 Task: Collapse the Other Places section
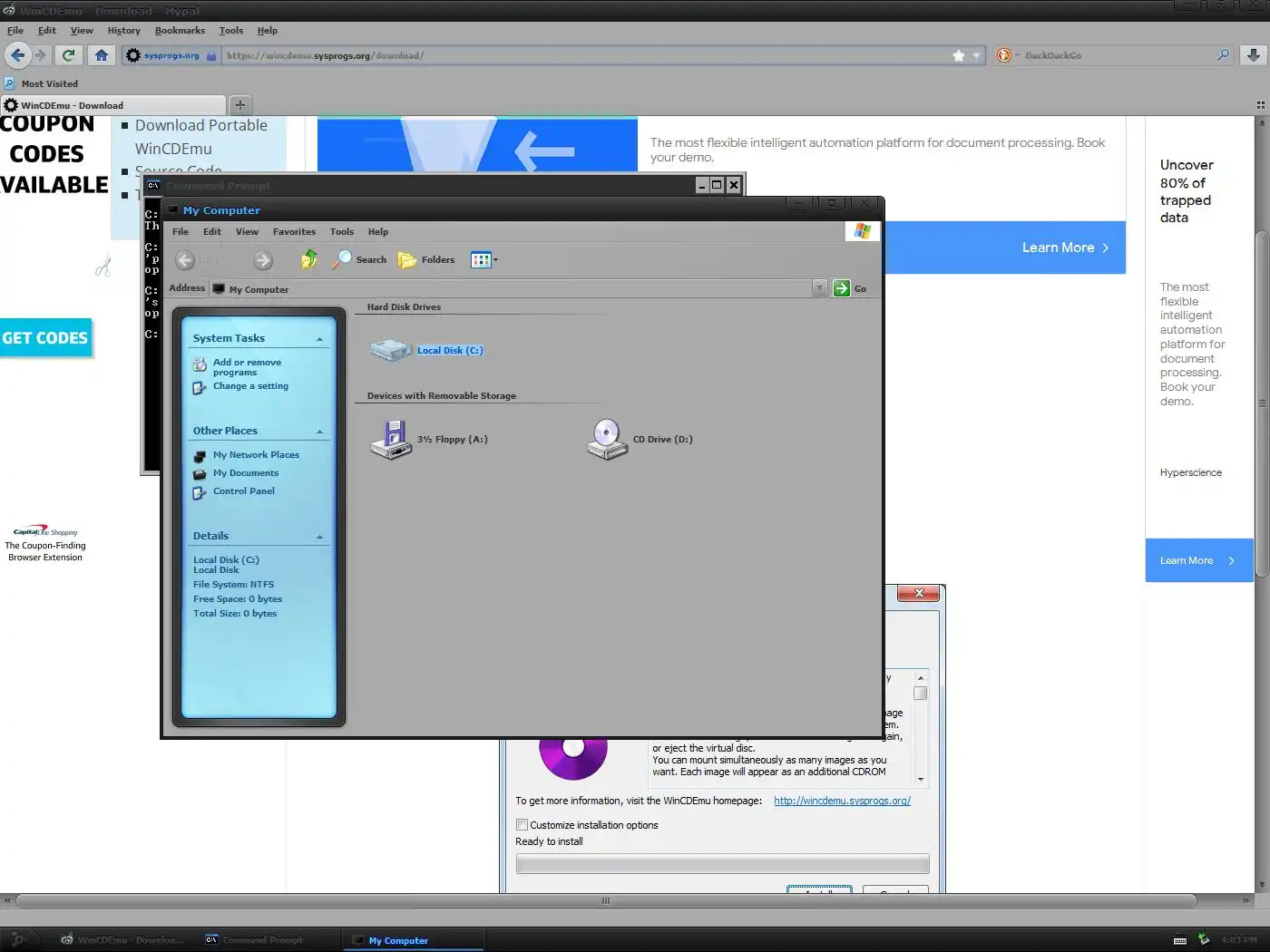319,432
